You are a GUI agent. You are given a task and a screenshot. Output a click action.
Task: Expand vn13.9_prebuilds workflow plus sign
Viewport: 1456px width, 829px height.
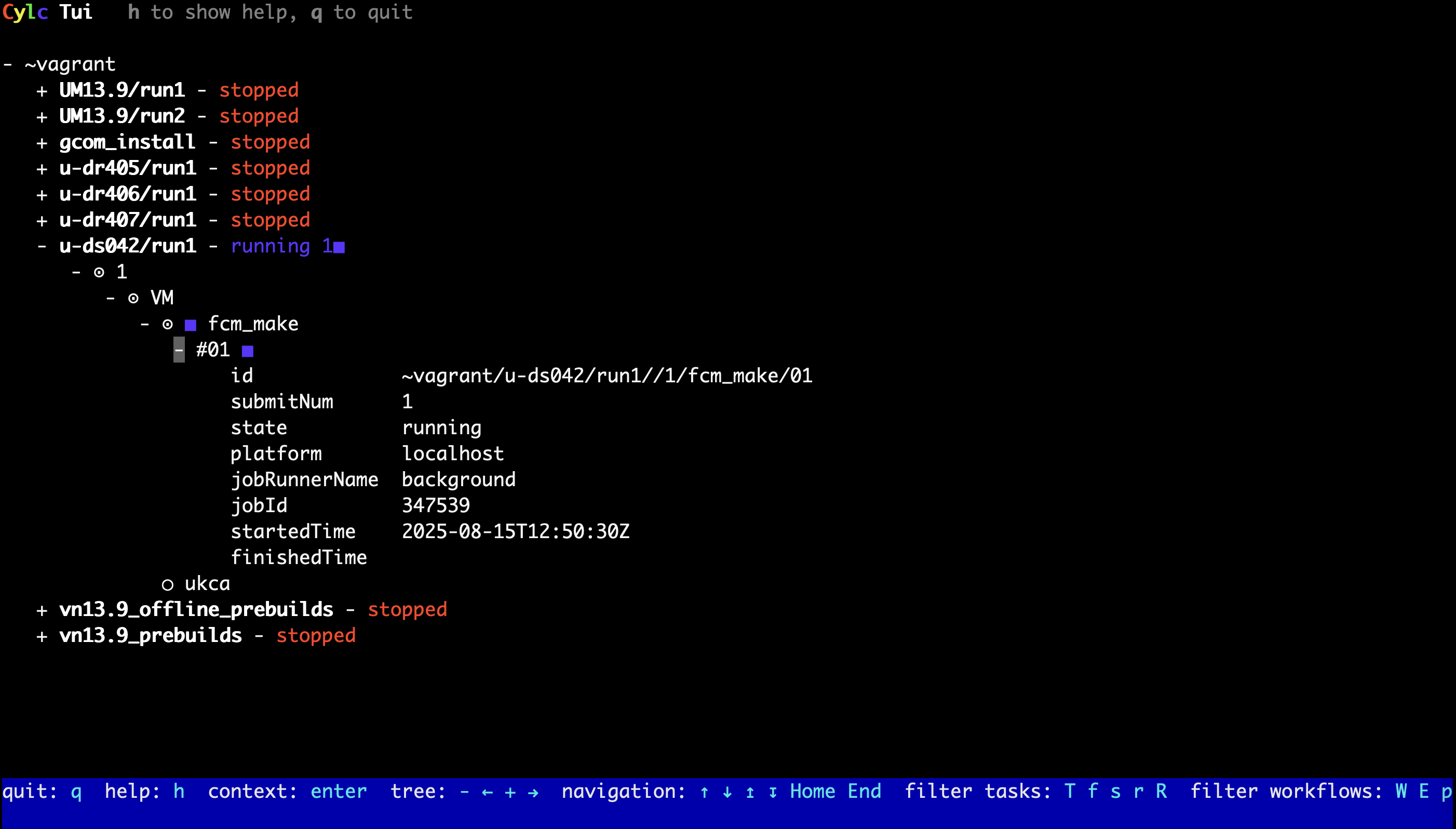42,637
